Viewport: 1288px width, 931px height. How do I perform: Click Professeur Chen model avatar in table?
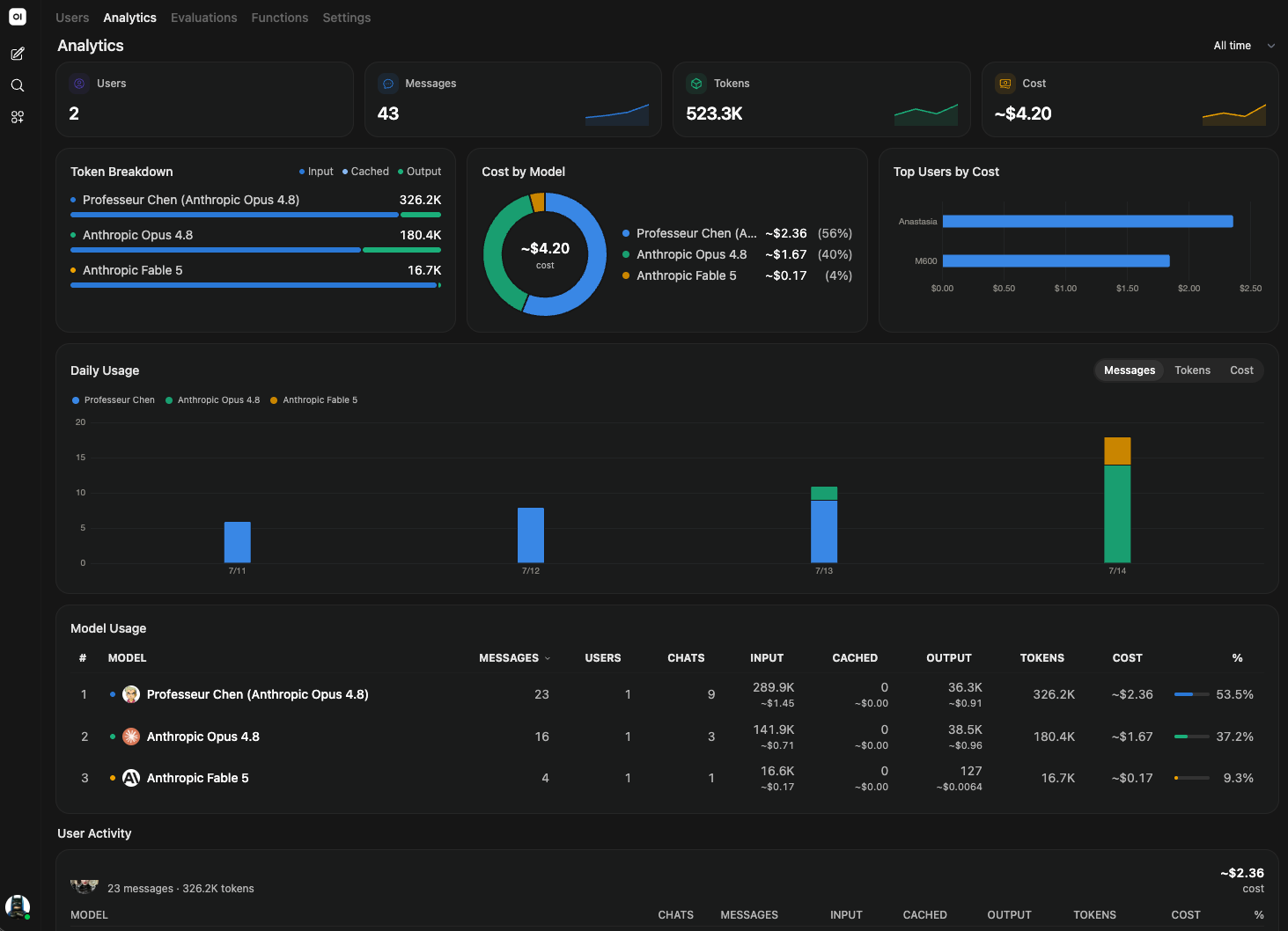coord(131,694)
